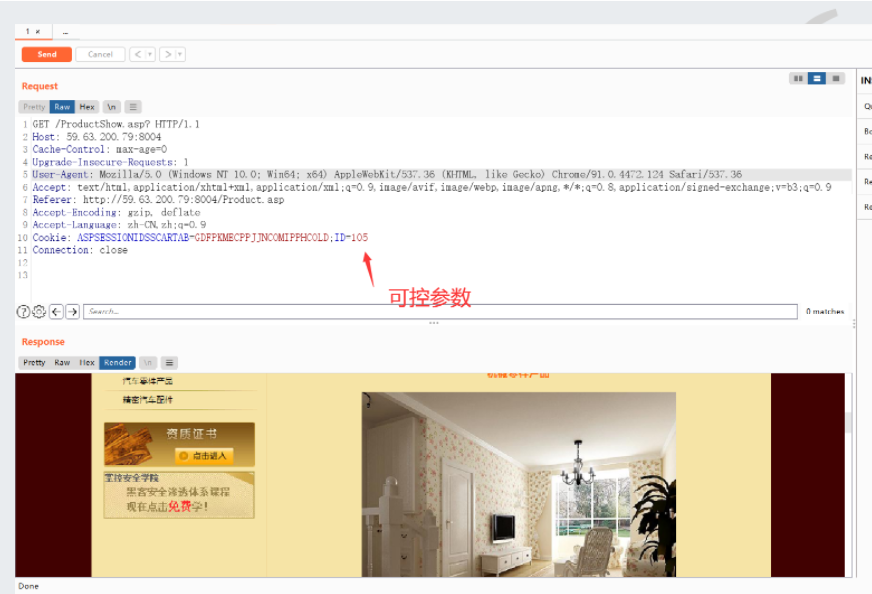The image size is (872, 594).
Task: Toggle non-printable characters in the request
Action: 112,107
